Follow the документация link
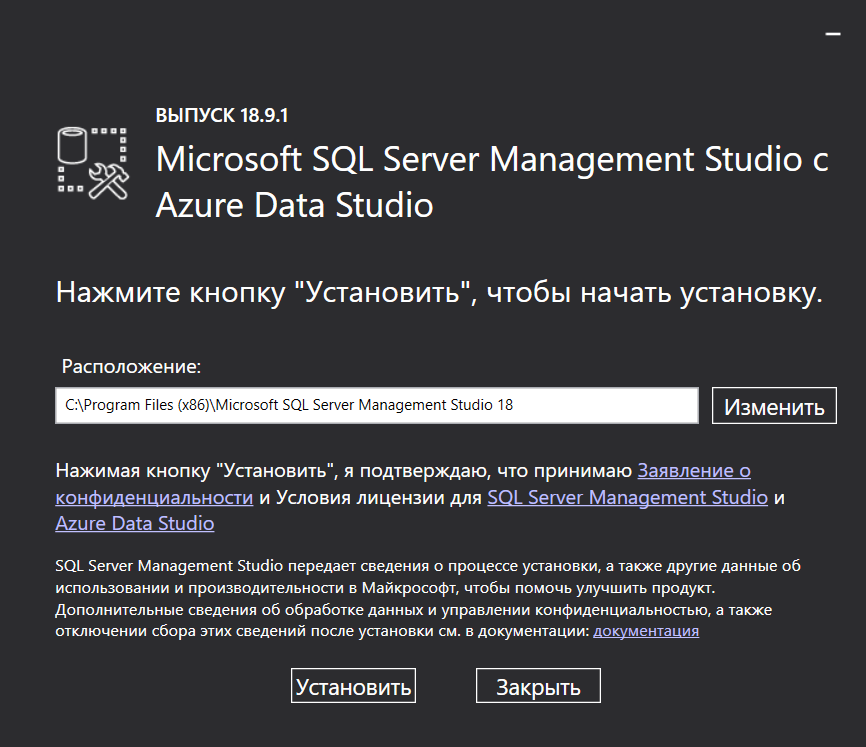866x747 pixels. click(x=646, y=631)
